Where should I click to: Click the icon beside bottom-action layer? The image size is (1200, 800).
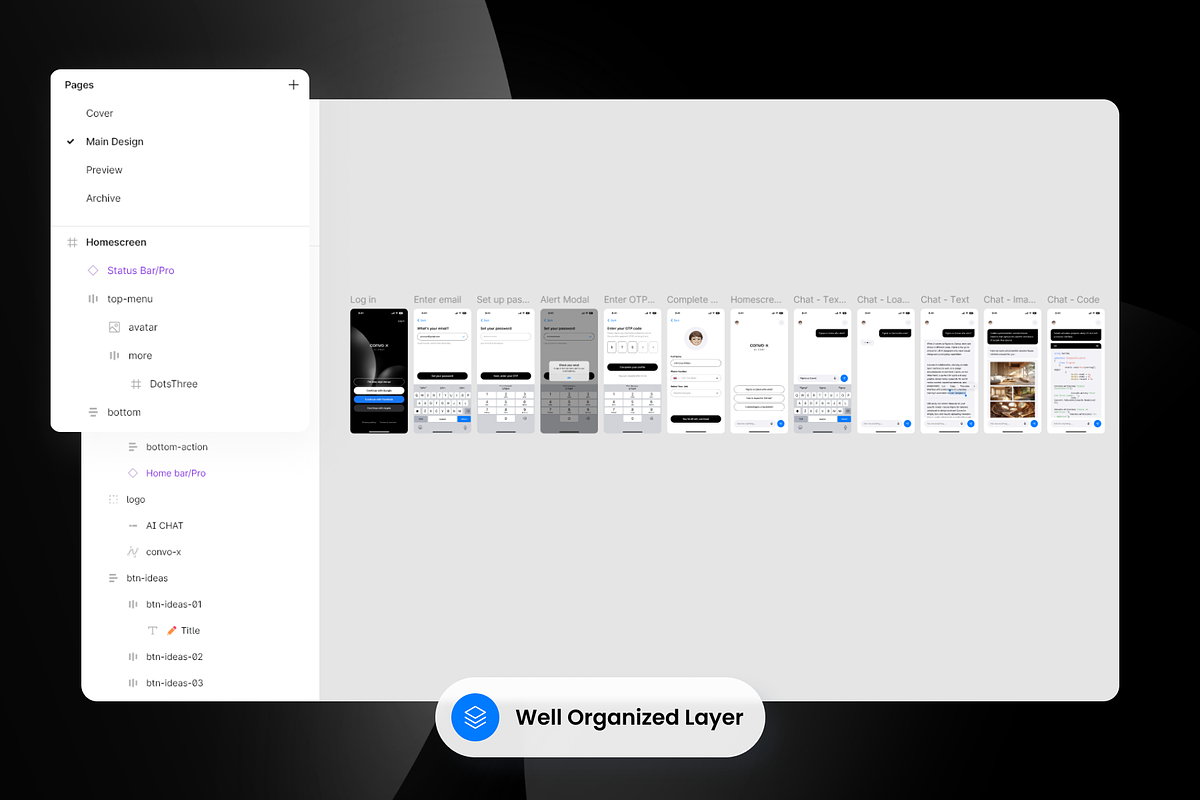coord(133,447)
